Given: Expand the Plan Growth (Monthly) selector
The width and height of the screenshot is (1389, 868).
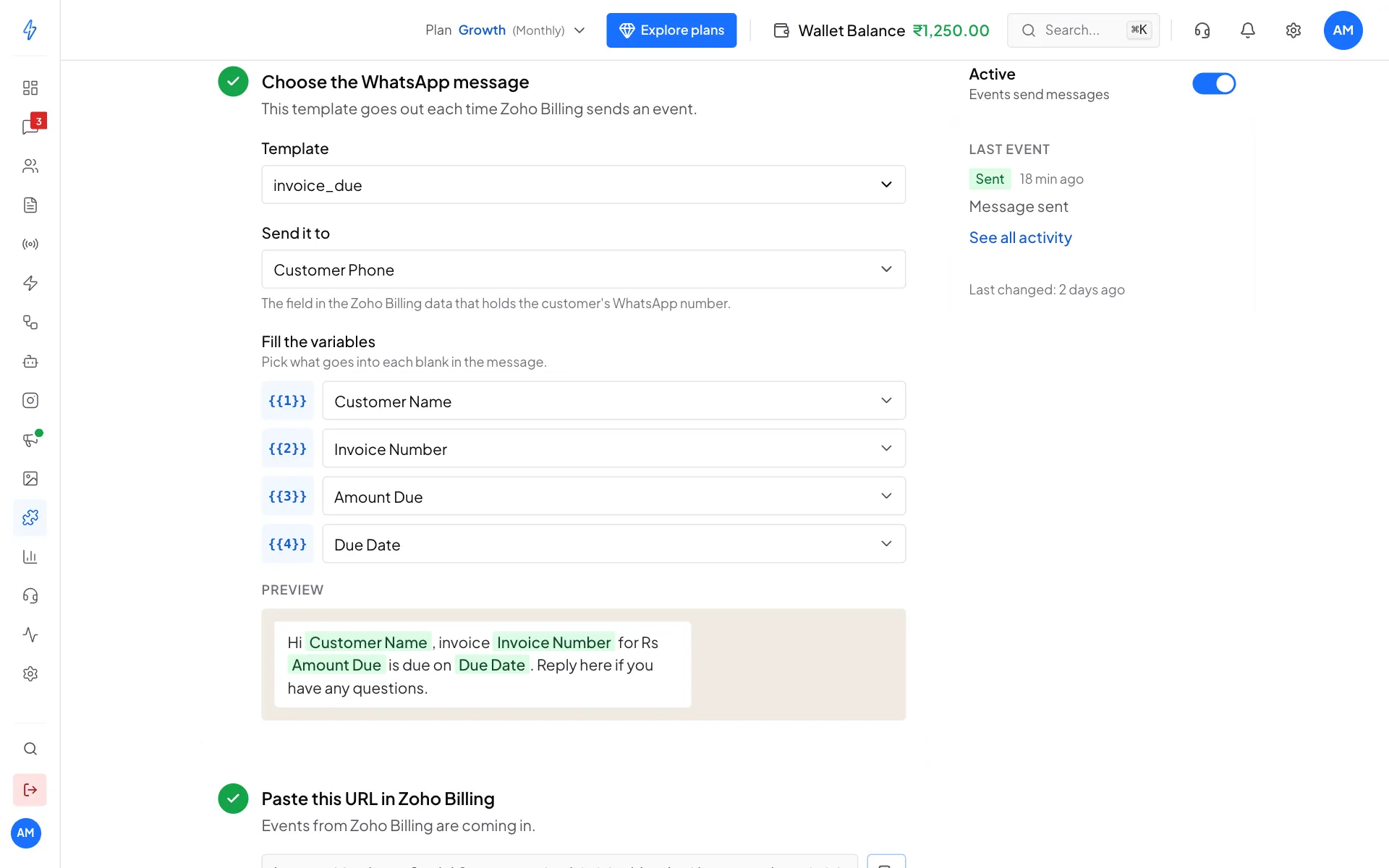Looking at the screenshot, I should pyautogui.click(x=504, y=30).
